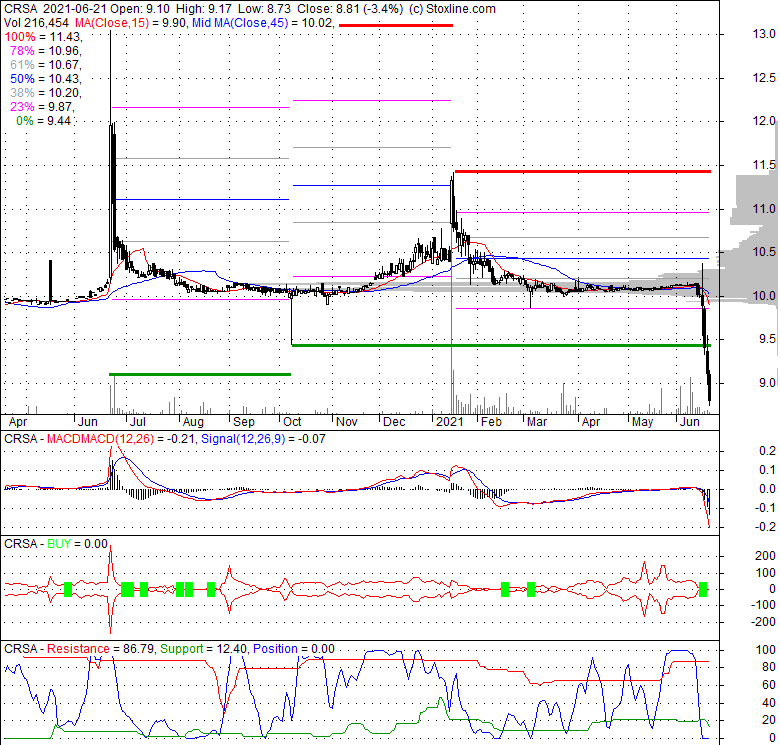
Task: Click the last green buy marker in June
Action: [703, 589]
